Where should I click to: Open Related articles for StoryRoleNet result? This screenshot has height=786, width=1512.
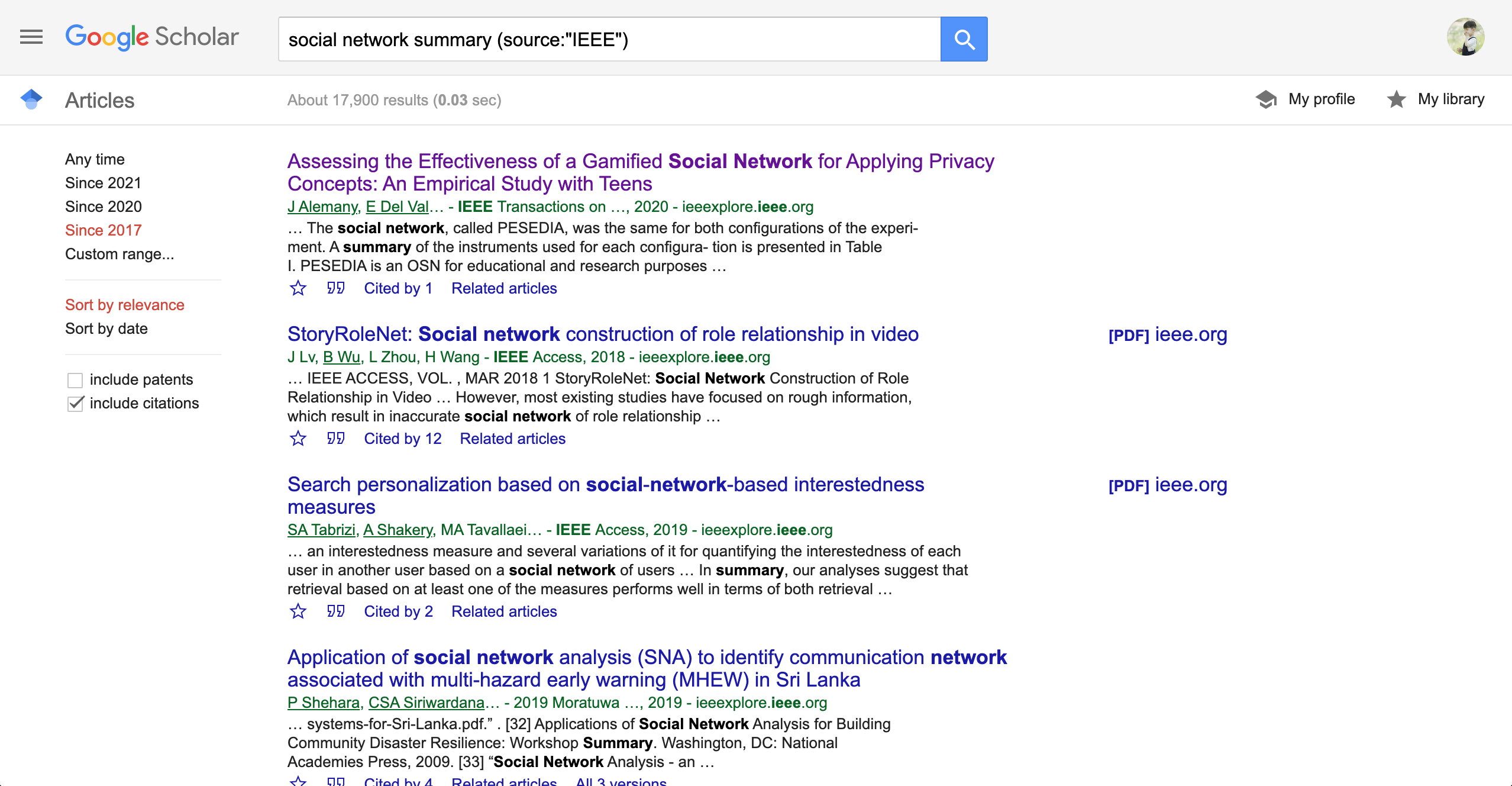513,439
